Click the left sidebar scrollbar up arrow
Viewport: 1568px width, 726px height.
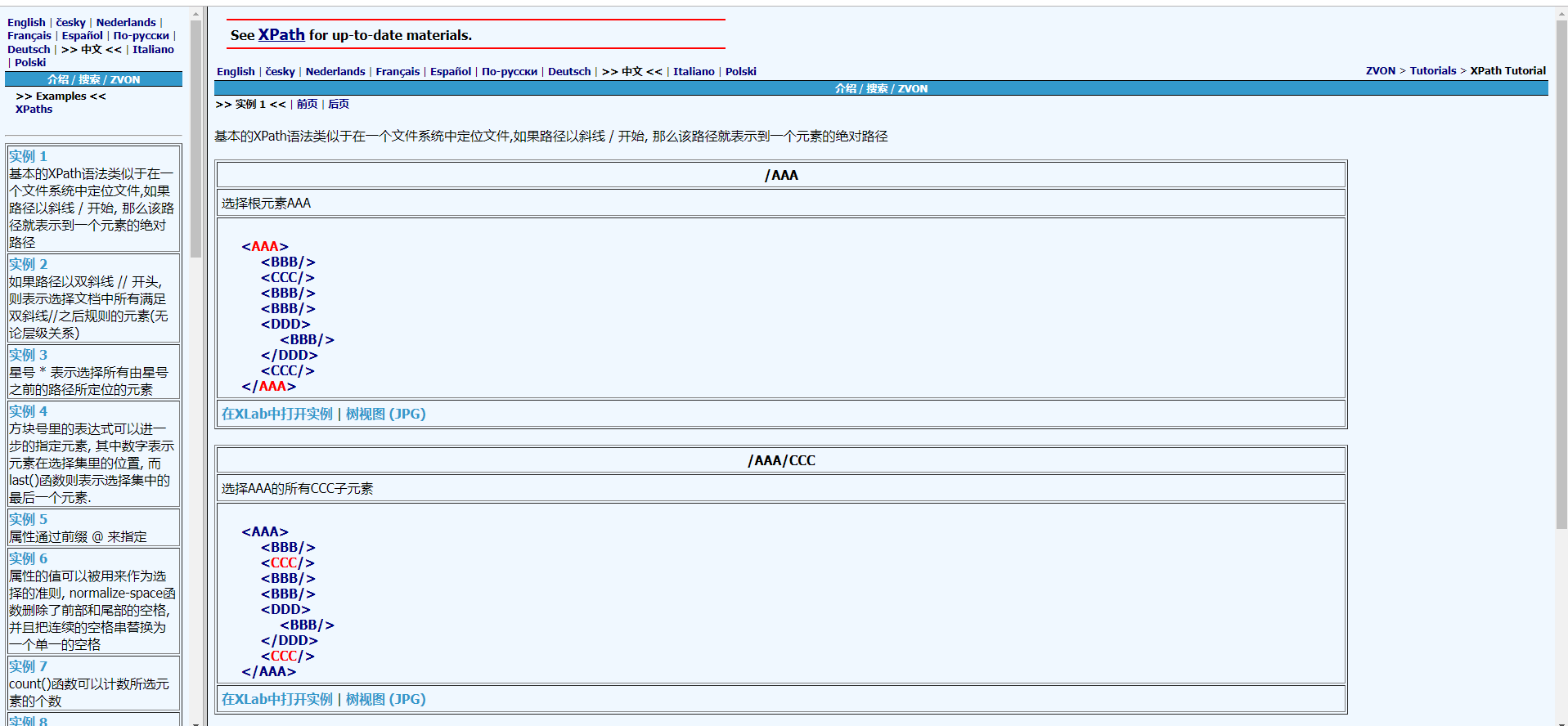tap(195, 14)
